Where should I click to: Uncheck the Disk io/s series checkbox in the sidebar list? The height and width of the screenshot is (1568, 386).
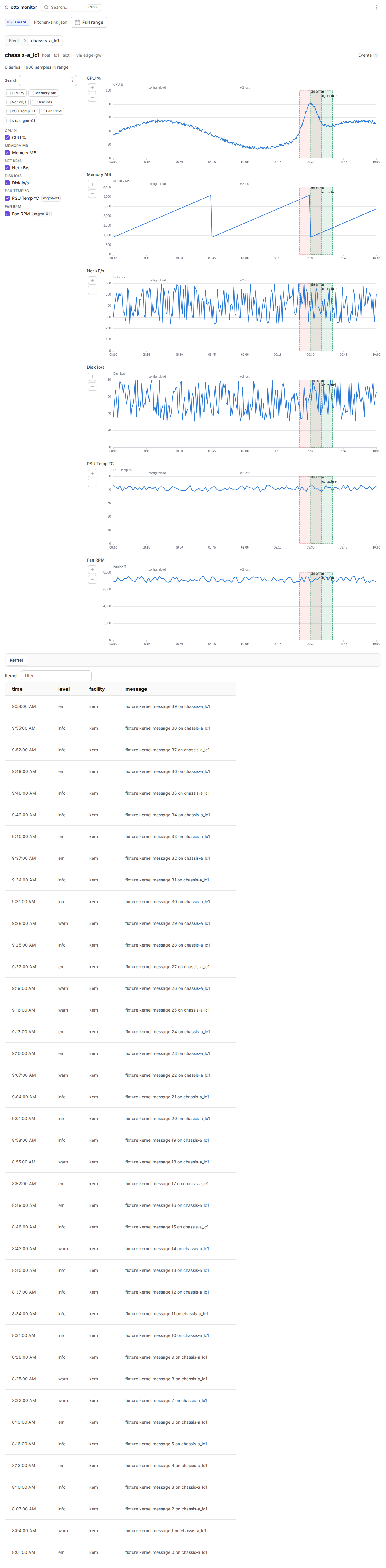pyautogui.click(x=7, y=183)
